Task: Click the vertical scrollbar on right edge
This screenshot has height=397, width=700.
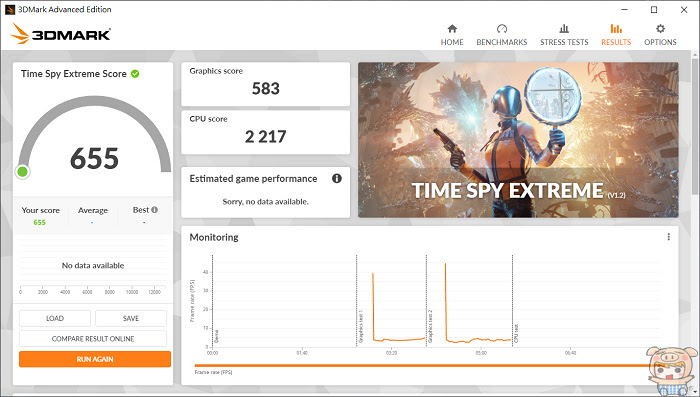Action: (696, 124)
